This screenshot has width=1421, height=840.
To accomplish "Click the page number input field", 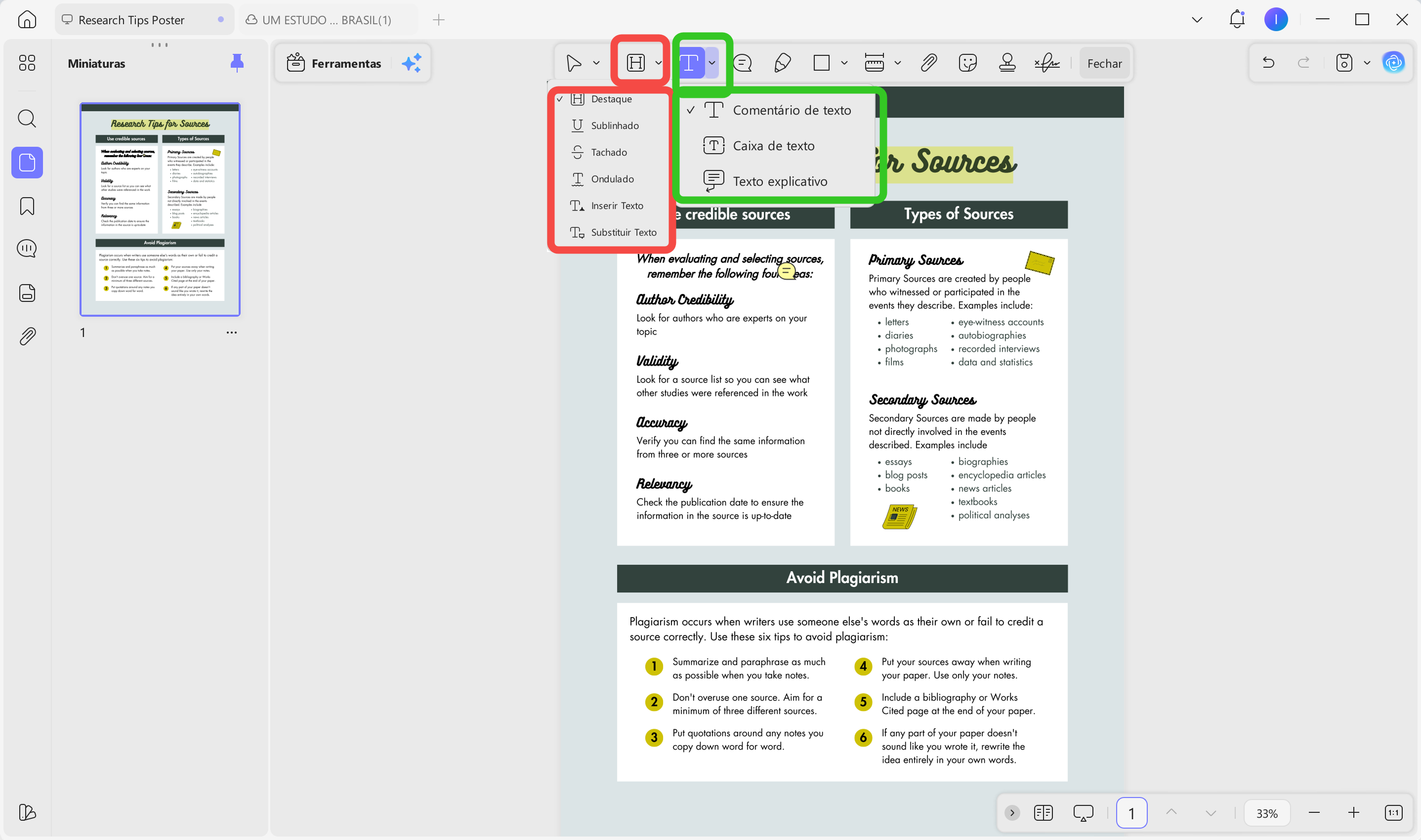I will coord(1131,813).
